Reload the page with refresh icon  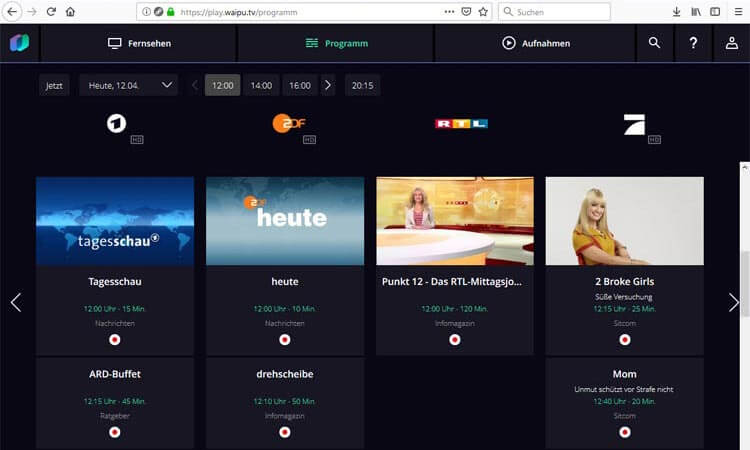point(51,12)
